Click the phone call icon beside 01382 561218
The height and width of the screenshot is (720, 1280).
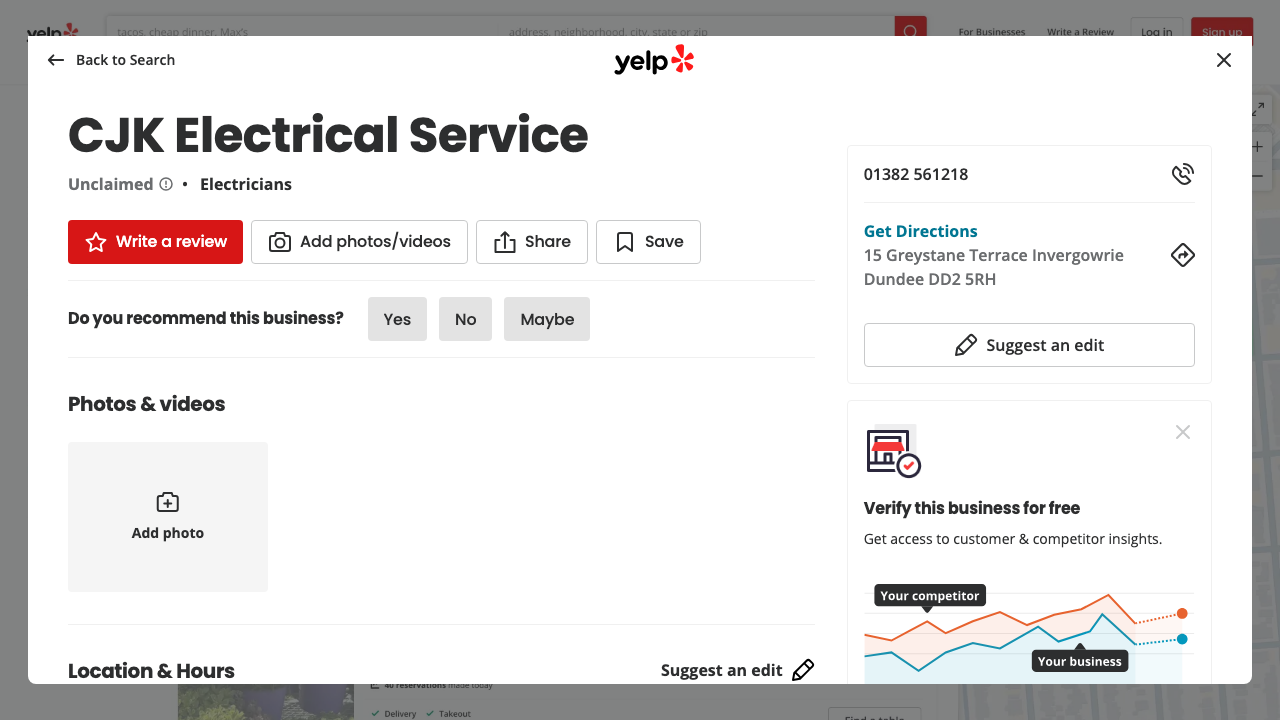coord(1182,173)
